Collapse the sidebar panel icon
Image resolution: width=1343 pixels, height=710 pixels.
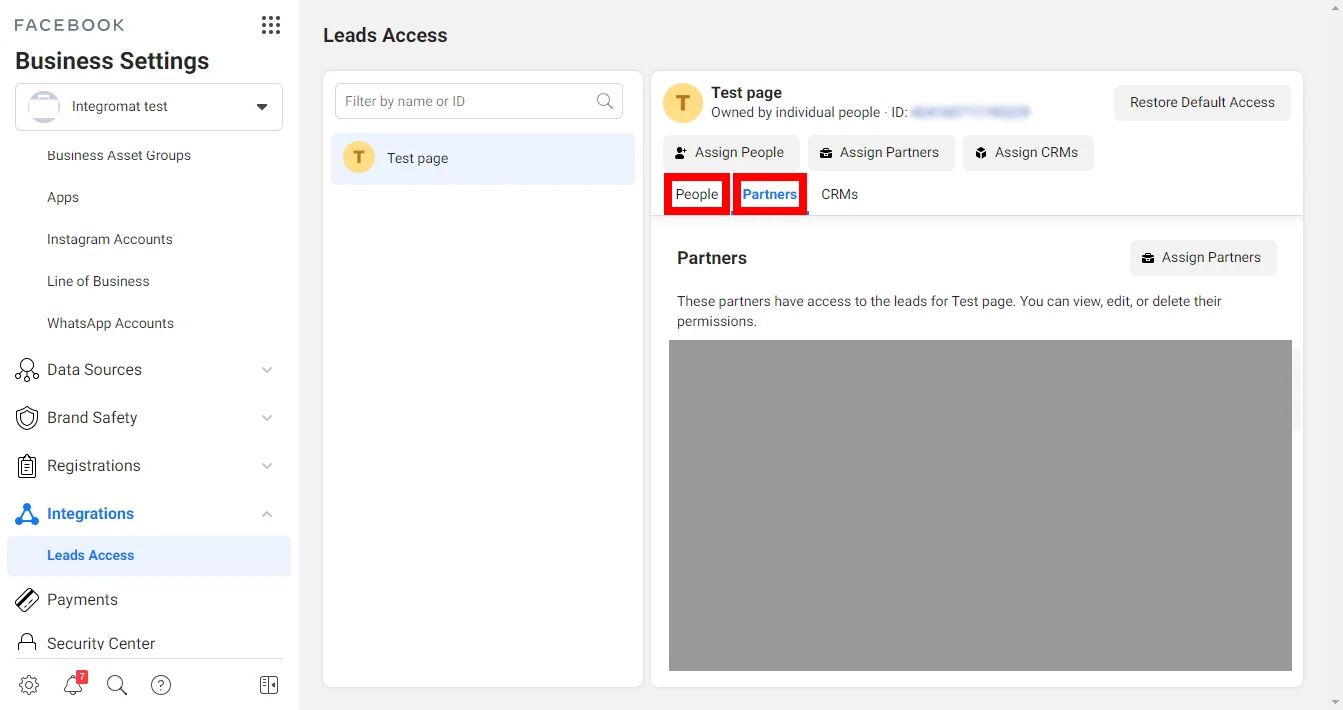tap(269, 685)
